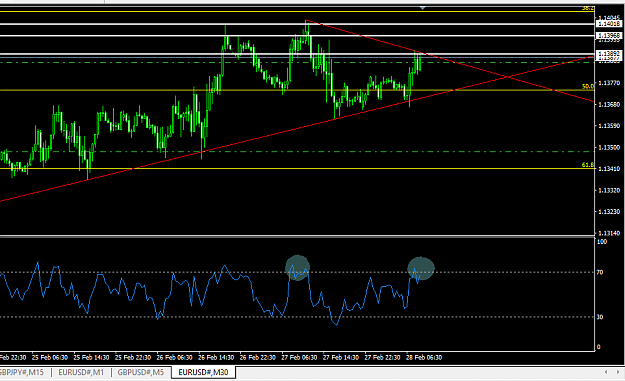Select the ellipse over the 28 Feb RSI peak
Screen dimensions: 625x381
click(421, 268)
